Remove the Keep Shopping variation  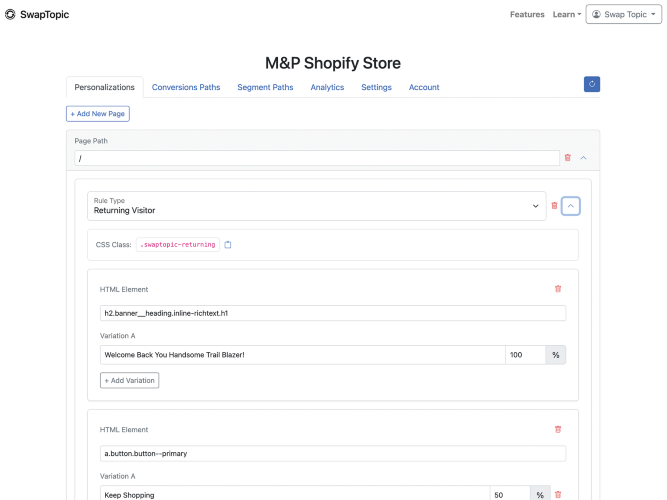pos(558,494)
